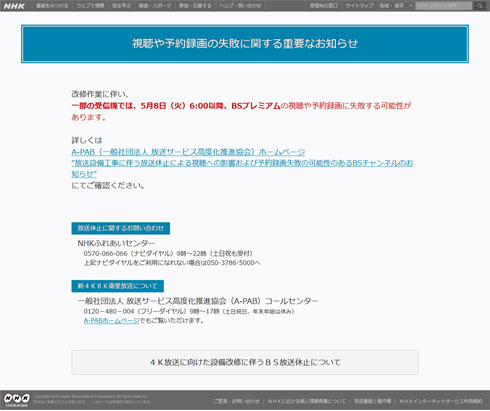Viewport: 490px width, 411px height.
Task: Click the search magnifier icon
Action: pyautogui.click(x=480, y=6)
